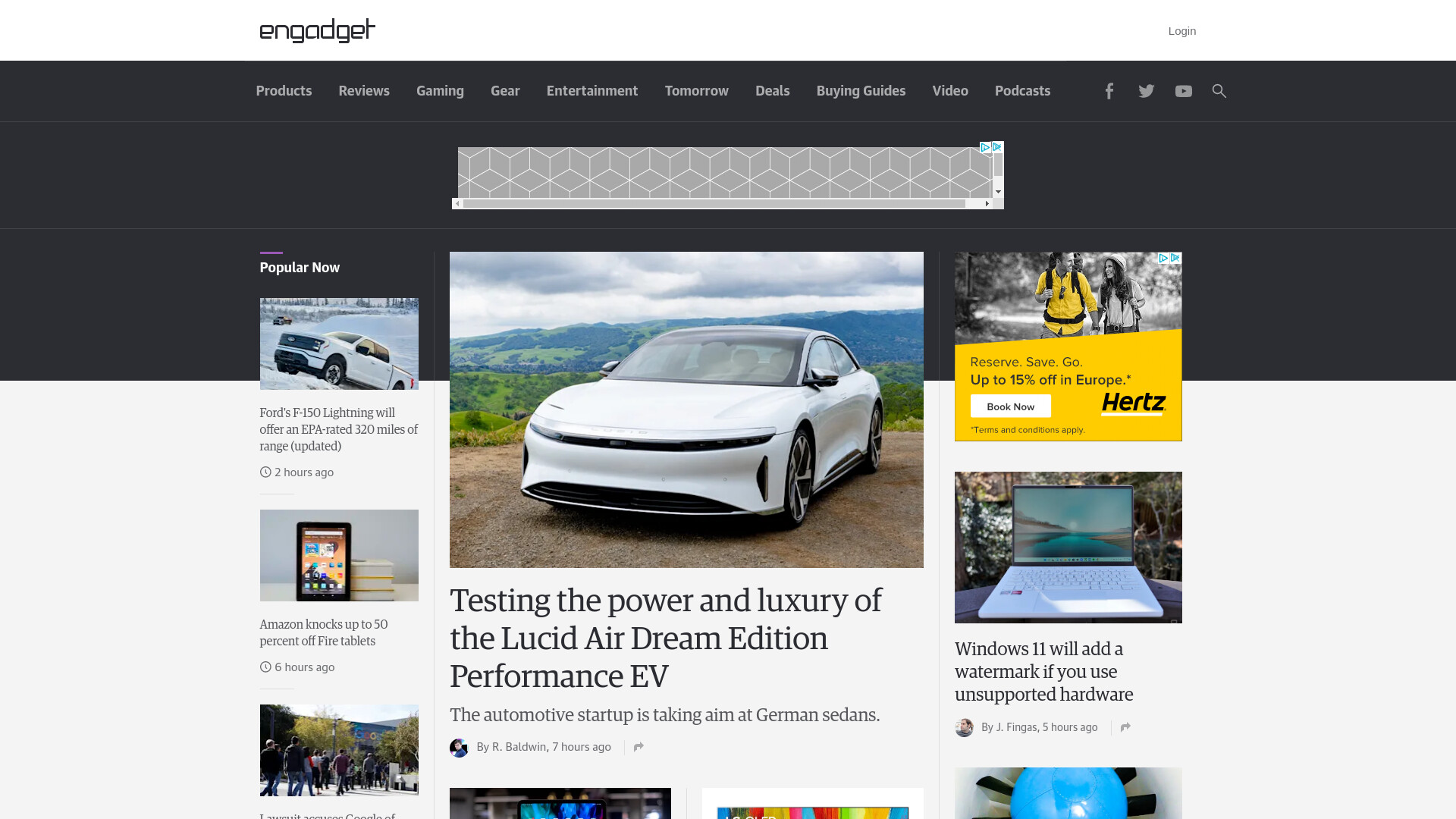Click the Login link
1456x819 pixels.
tap(1182, 31)
